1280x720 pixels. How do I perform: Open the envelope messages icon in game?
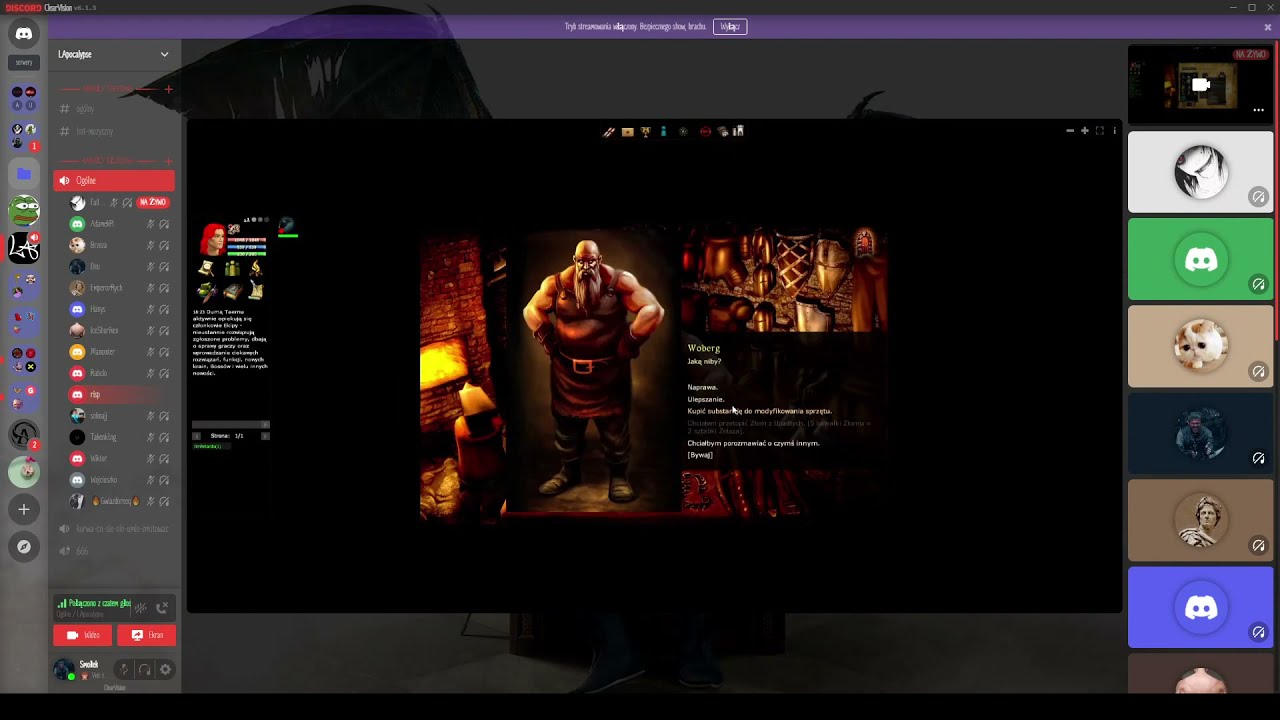point(628,131)
